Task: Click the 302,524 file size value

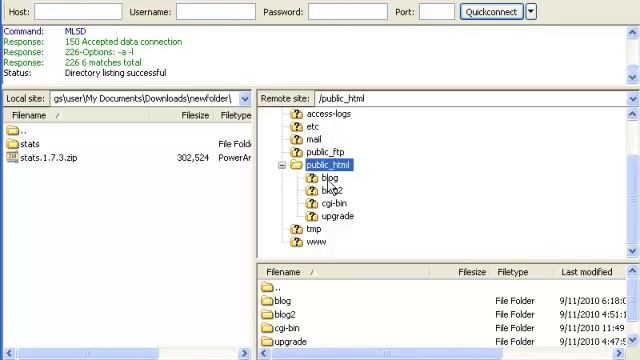Action: pos(193,158)
